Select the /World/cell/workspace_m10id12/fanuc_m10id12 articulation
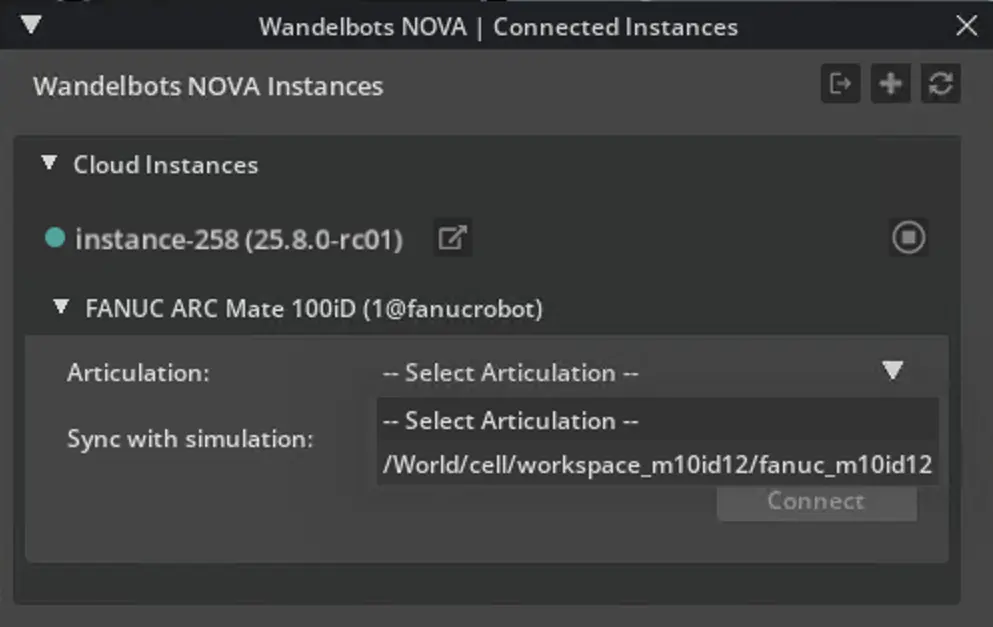This screenshot has height=627, width=993. (x=657, y=464)
